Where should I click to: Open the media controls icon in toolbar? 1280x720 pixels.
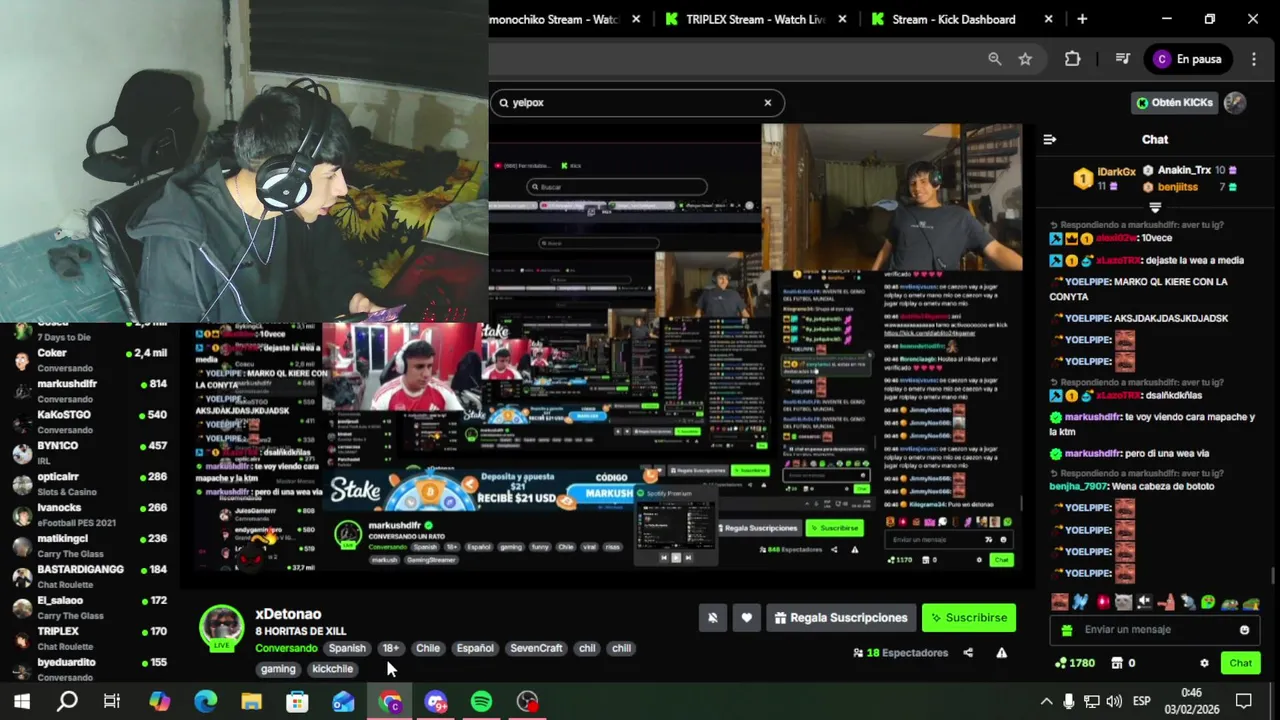tap(1122, 59)
